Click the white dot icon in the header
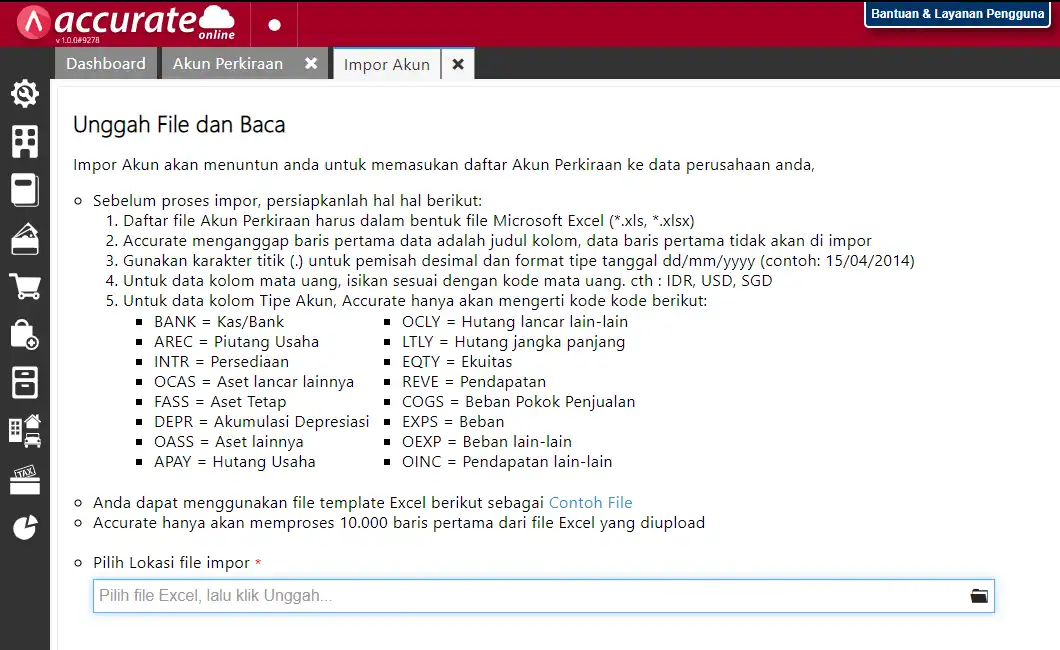1060x650 pixels. click(x=275, y=24)
